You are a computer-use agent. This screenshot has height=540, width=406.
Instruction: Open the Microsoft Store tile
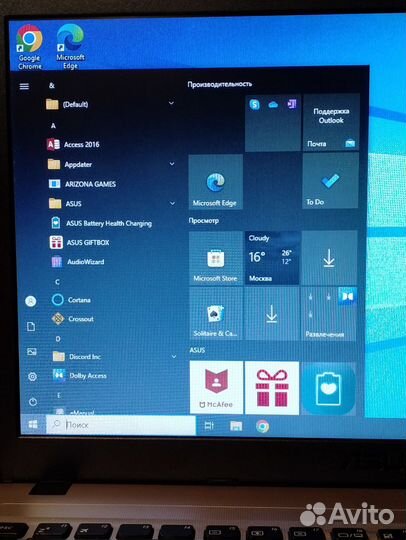coord(216,258)
